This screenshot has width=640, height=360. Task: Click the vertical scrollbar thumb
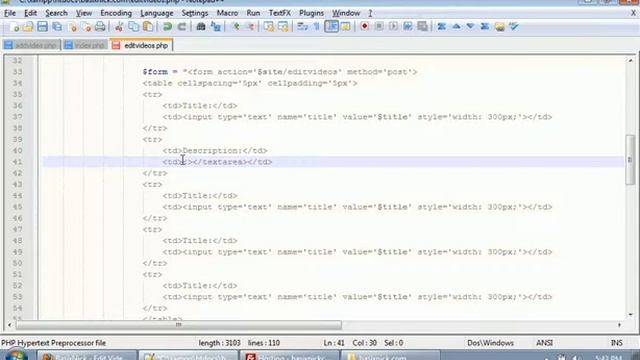tap(630, 160)
